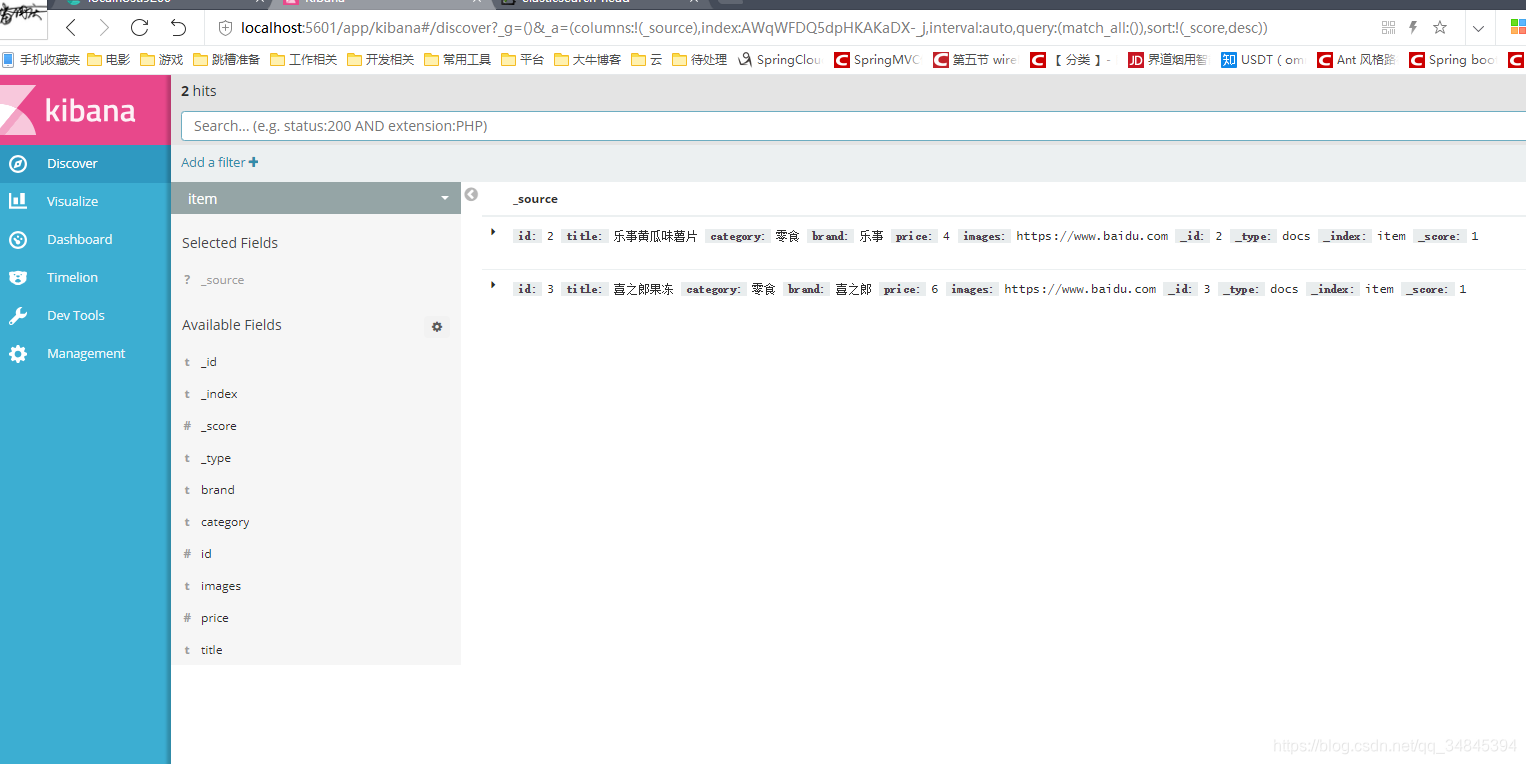The width and height of the screenshot is (1526, 764).
Task: Open Dev Tools in sidebar
Action: click(85, 315)
